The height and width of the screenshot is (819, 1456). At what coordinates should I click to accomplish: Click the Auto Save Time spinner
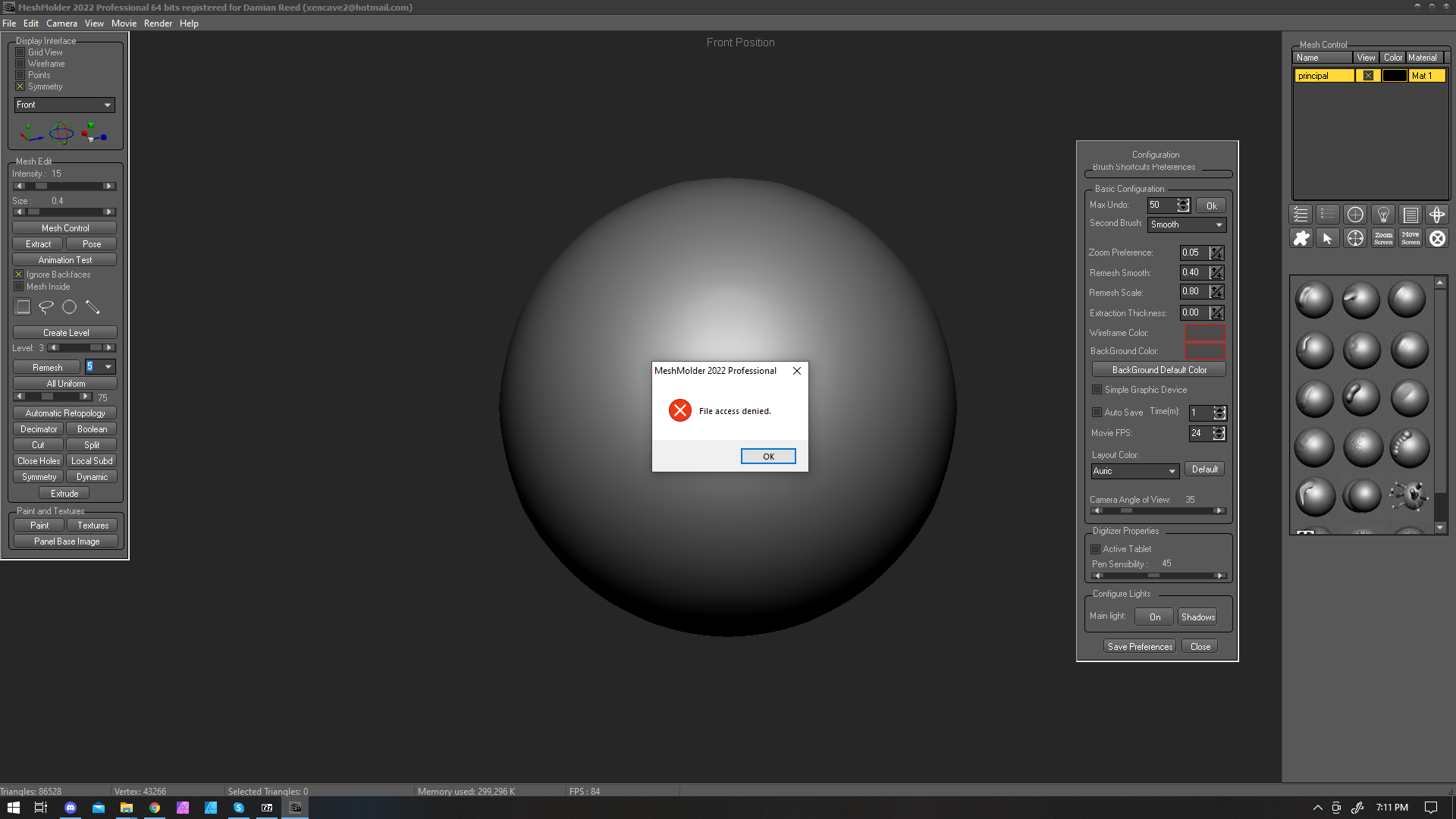point(1219,413)
